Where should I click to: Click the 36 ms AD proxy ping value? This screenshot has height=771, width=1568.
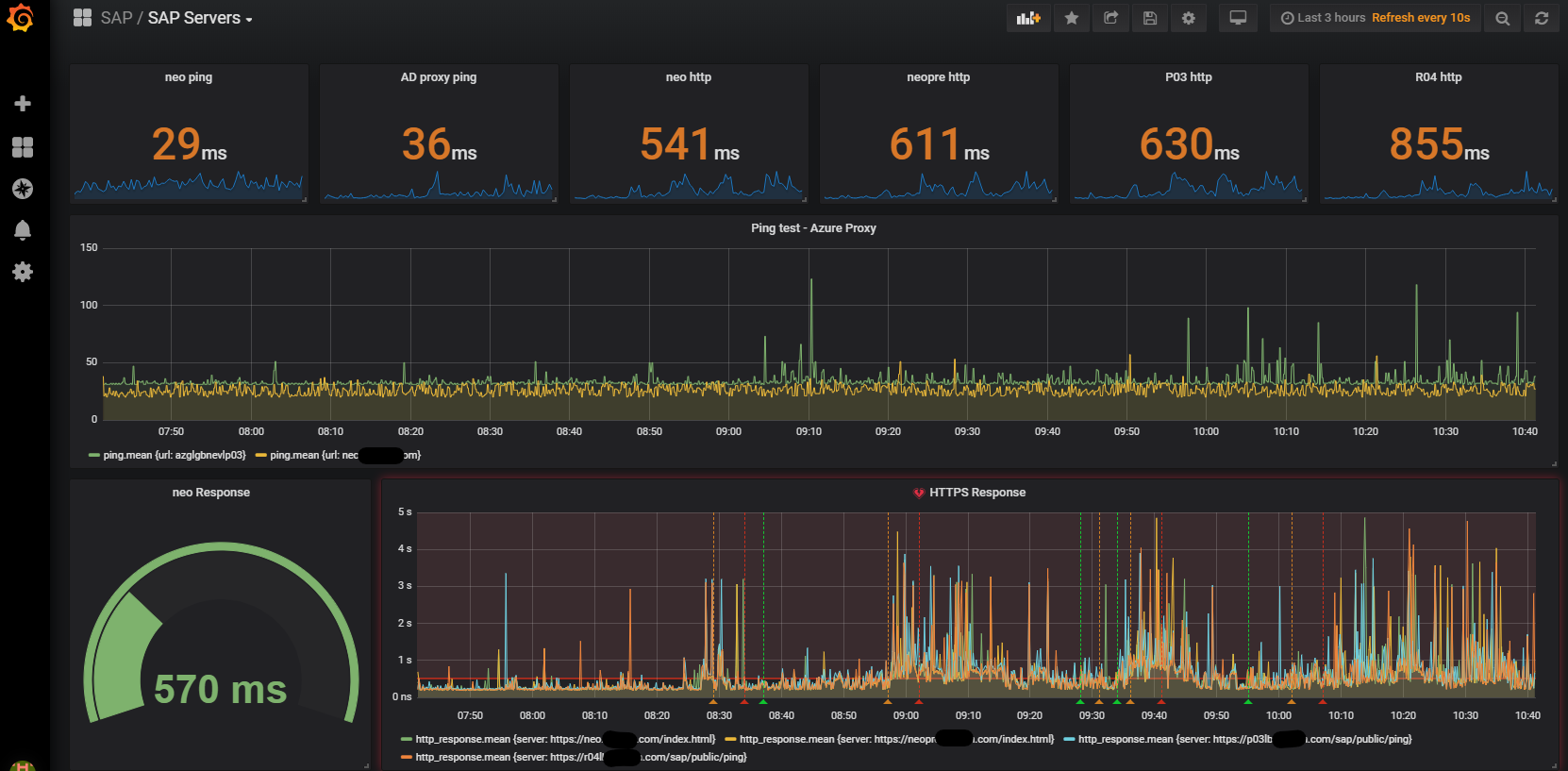tap(439, 144)
